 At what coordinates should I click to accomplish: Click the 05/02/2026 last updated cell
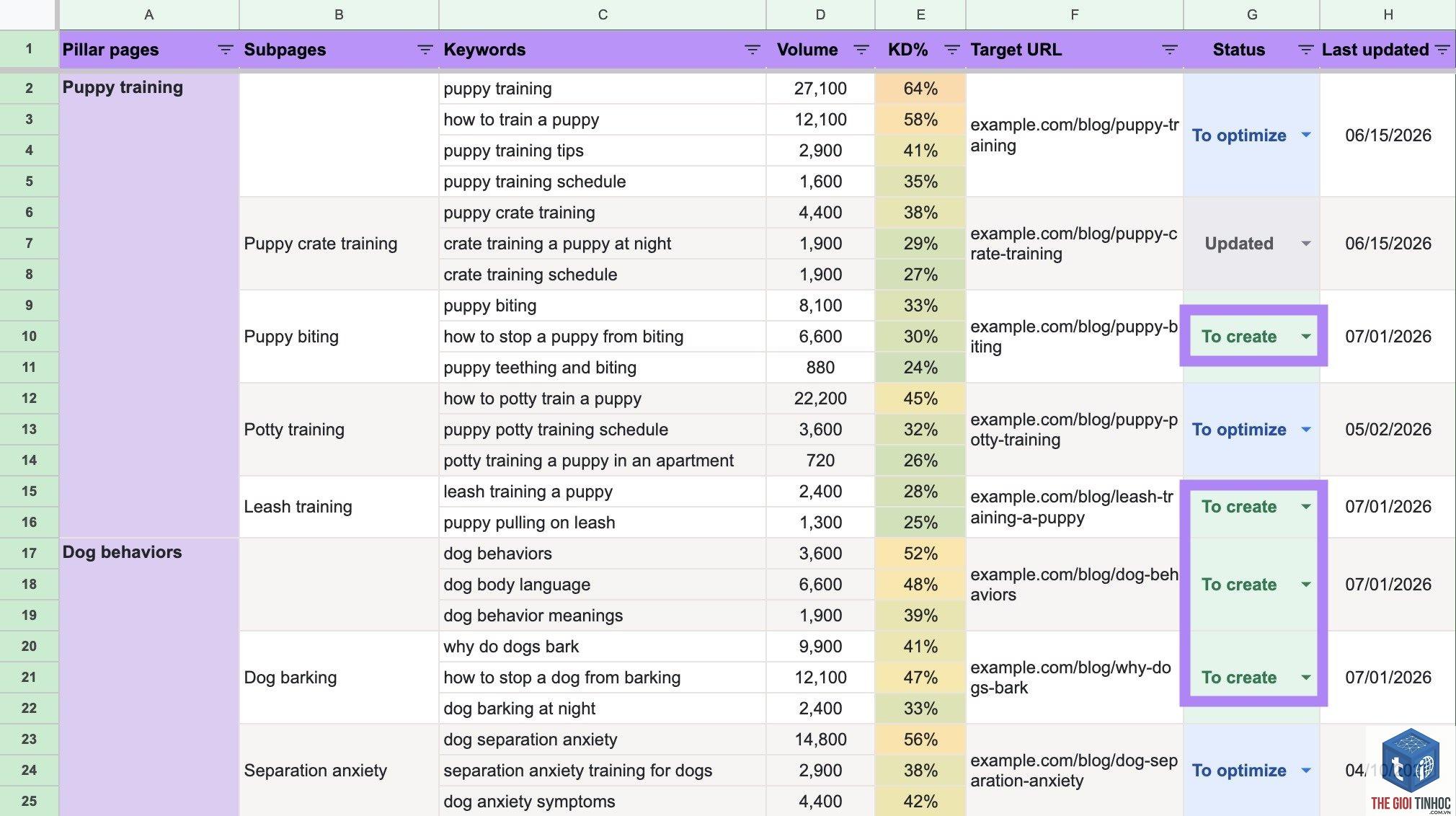[1388, 430]
